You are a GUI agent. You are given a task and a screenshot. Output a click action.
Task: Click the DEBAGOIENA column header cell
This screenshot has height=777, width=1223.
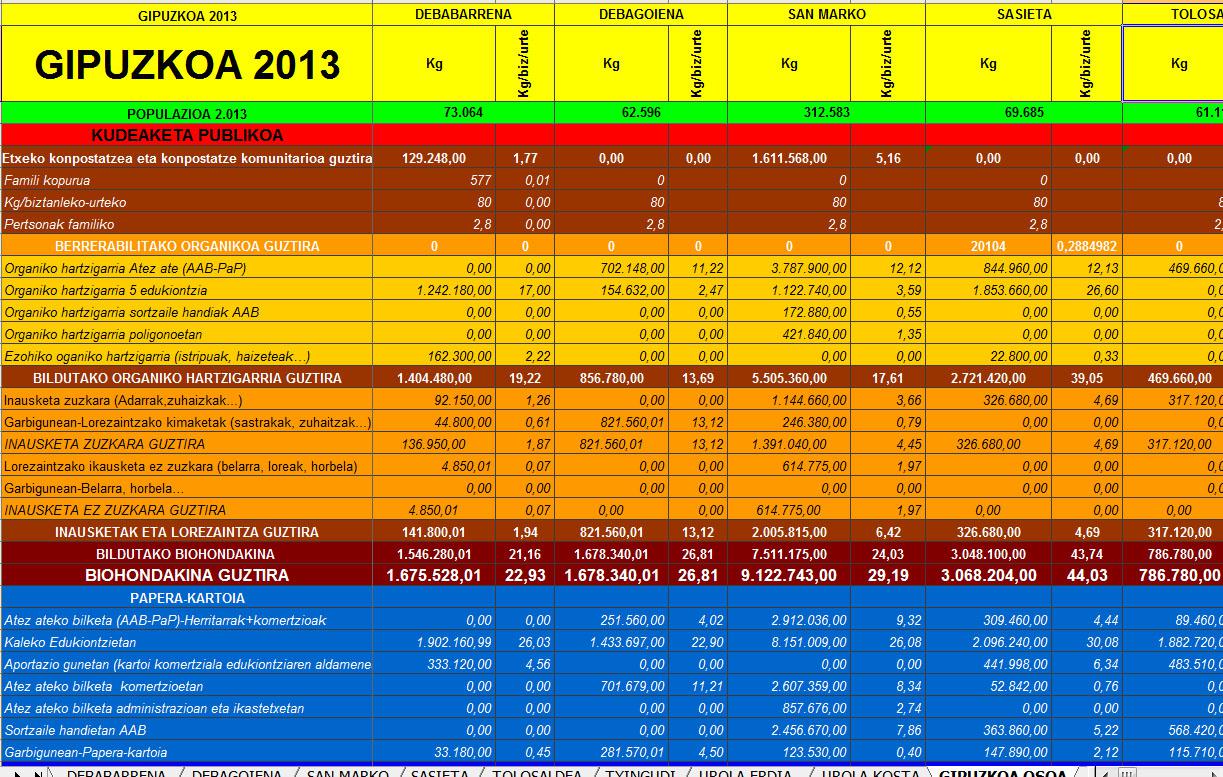(641, 15)
